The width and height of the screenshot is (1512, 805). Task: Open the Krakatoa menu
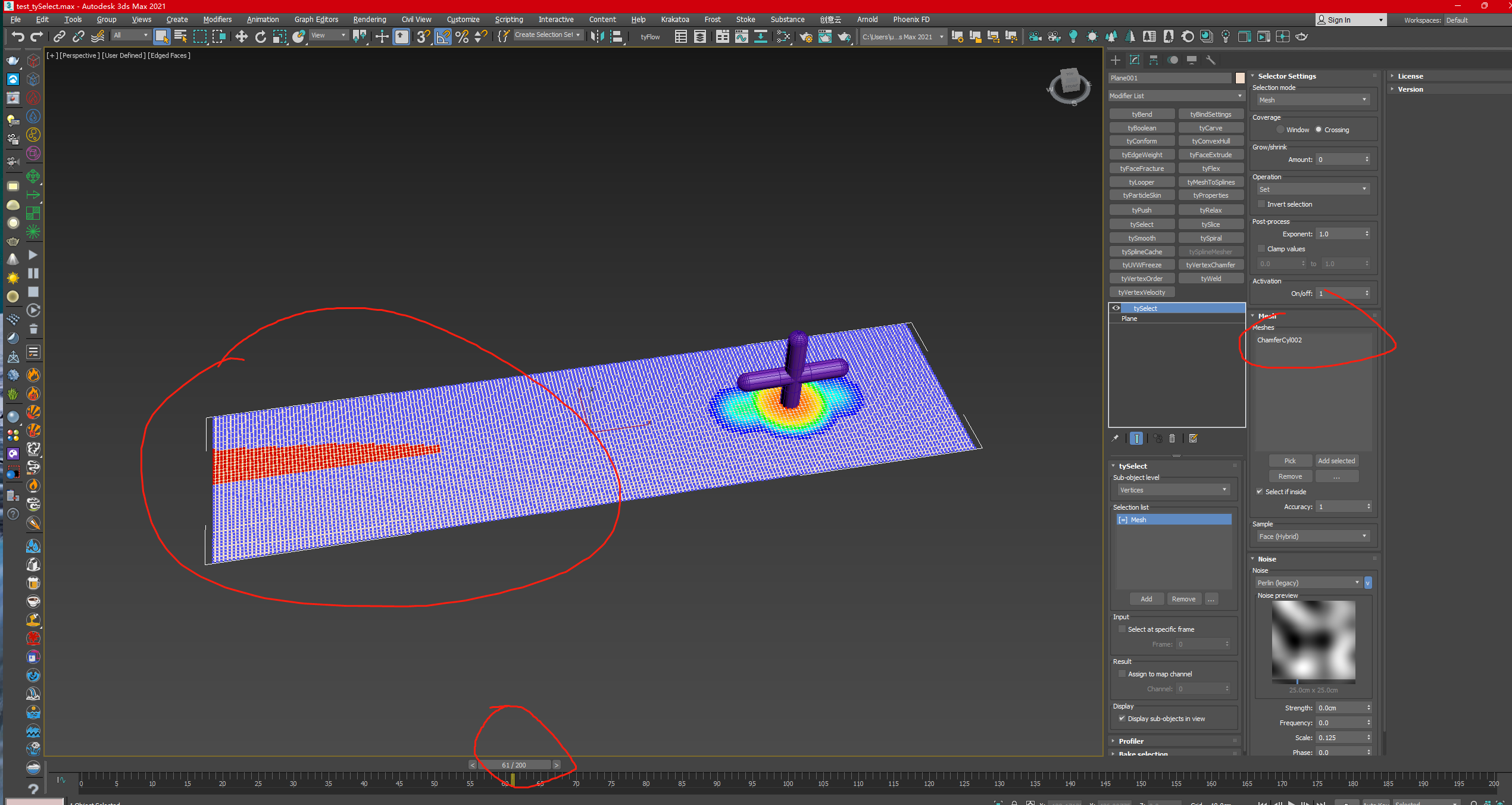pyautogui.click(x=675, y=20)
